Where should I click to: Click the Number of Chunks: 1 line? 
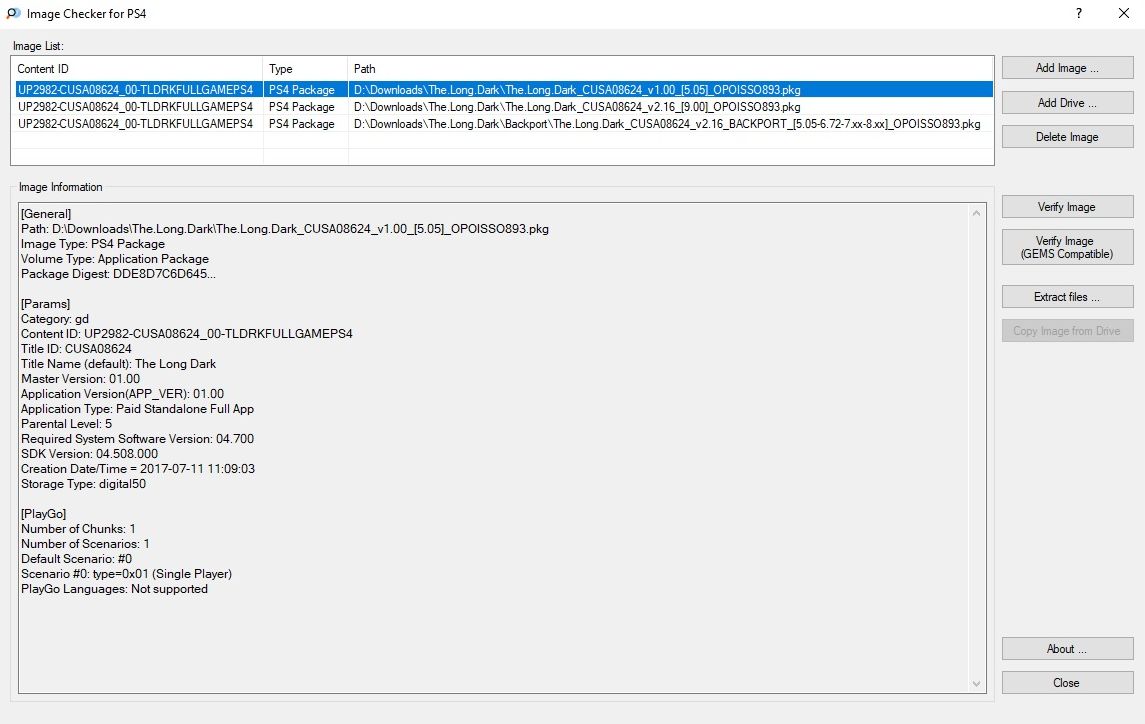(x=78, y=529)
